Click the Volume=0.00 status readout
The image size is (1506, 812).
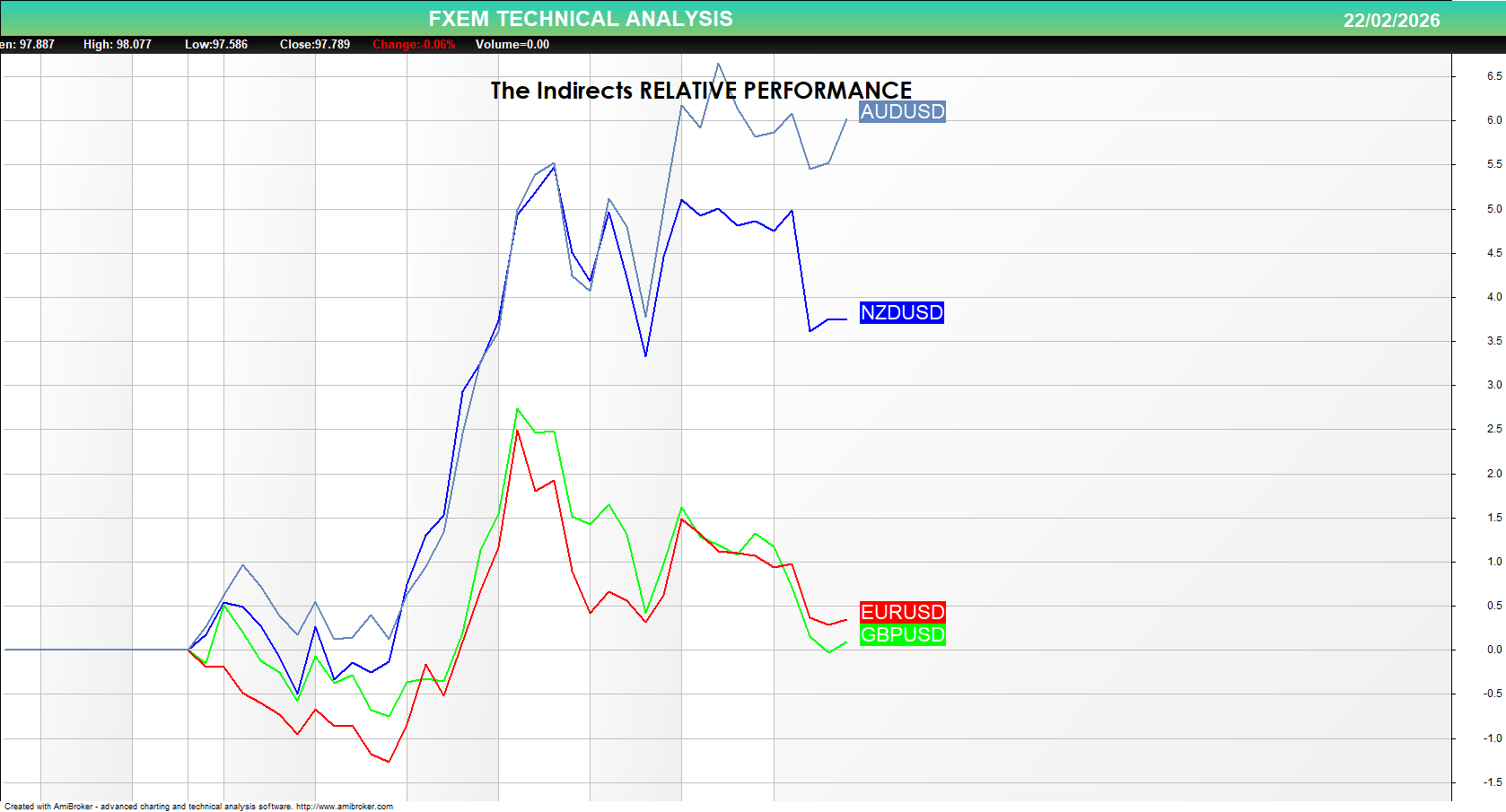click(516, 43)
